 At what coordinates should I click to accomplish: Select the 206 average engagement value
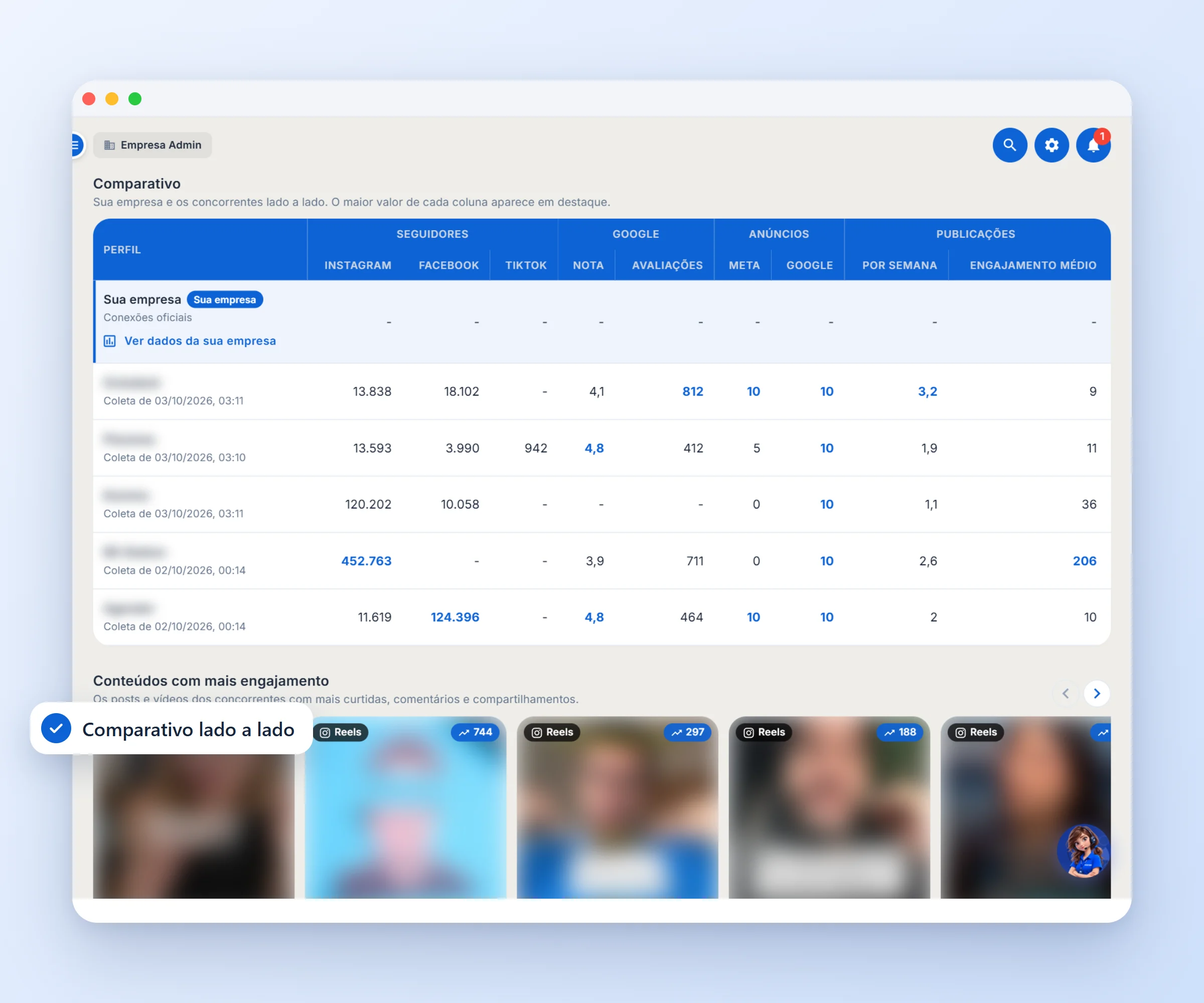(x=1084, y=561)
